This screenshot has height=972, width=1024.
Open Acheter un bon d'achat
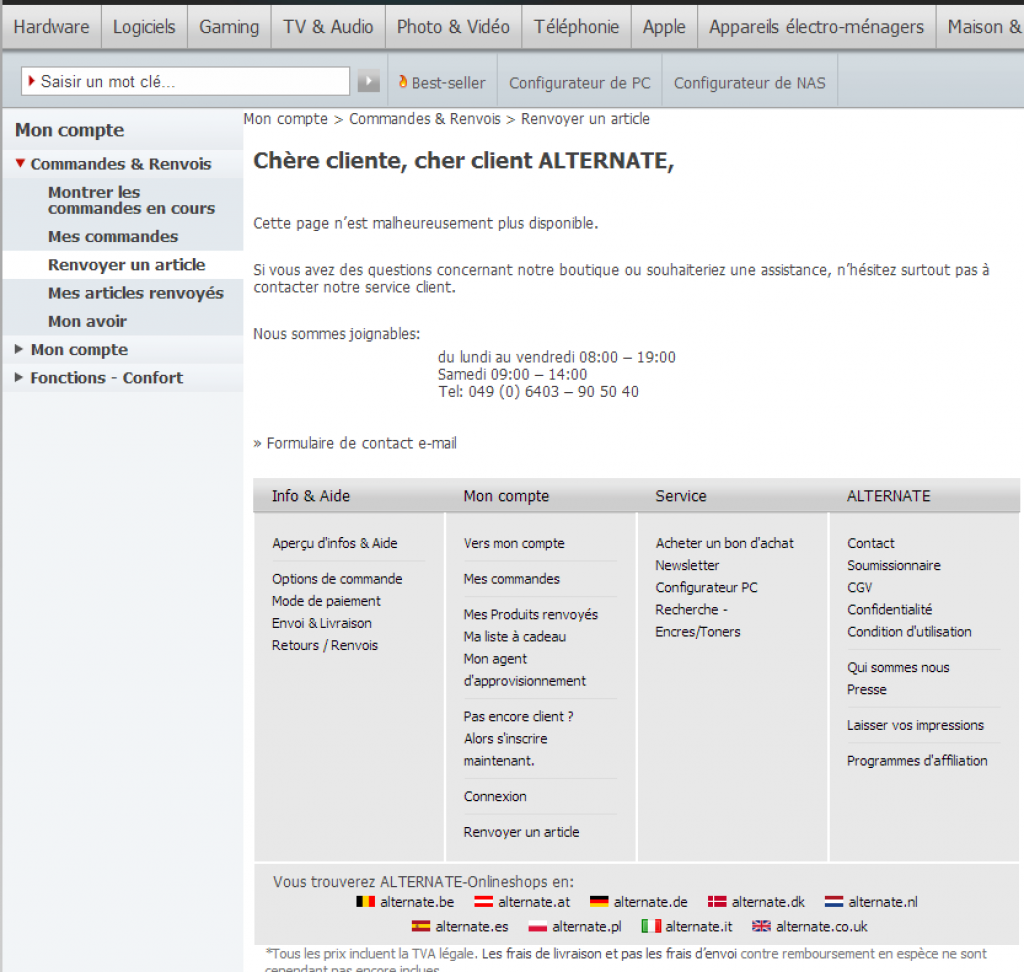[x=724, y=543]
